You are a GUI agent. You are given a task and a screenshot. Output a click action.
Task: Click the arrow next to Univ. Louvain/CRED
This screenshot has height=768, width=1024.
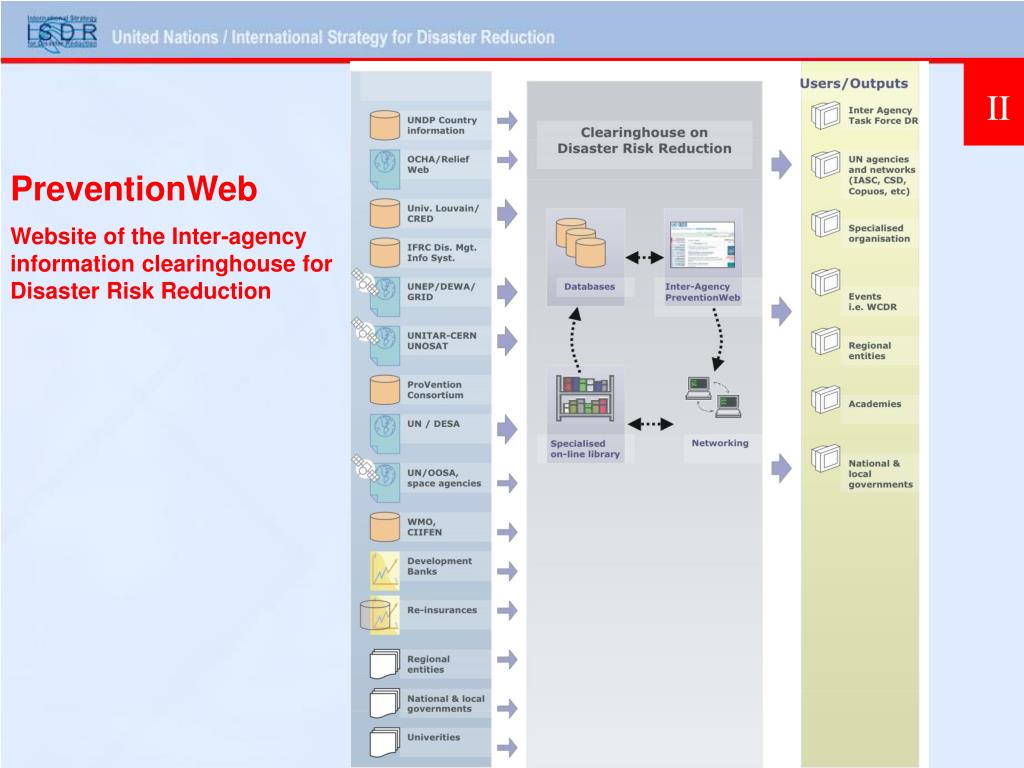[x=507, y=214]
